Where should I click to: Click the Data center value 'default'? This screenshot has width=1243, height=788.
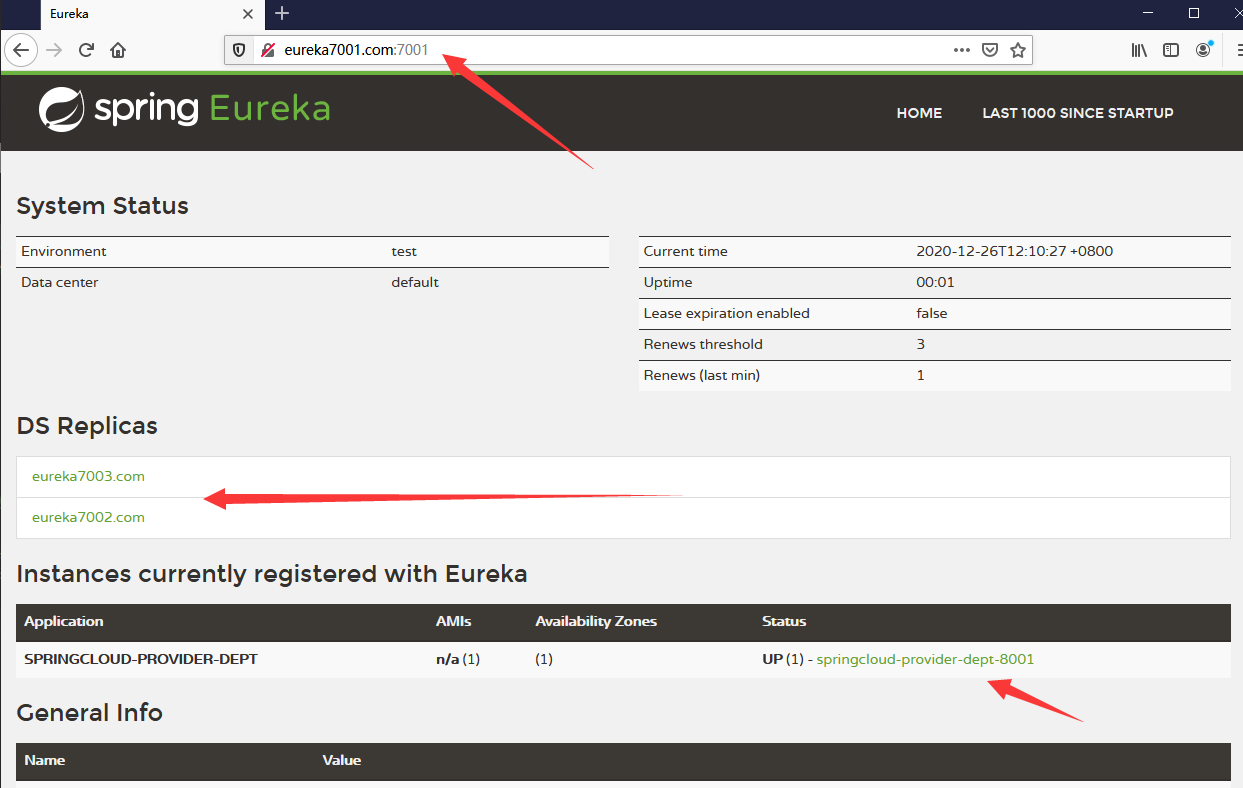pyautogui.click(x=415, y=282)
